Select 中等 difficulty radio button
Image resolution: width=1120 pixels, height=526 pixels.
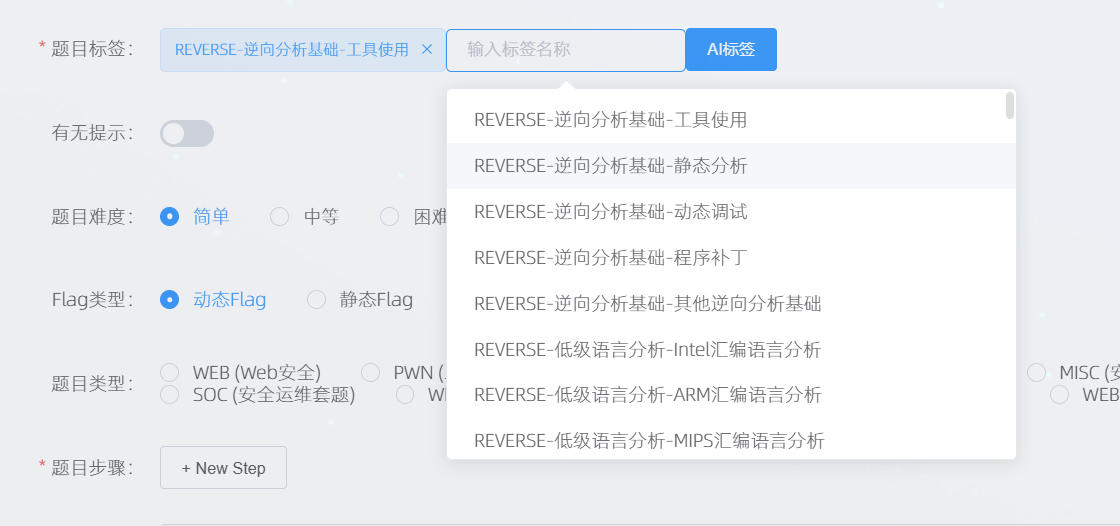(280, 216)
